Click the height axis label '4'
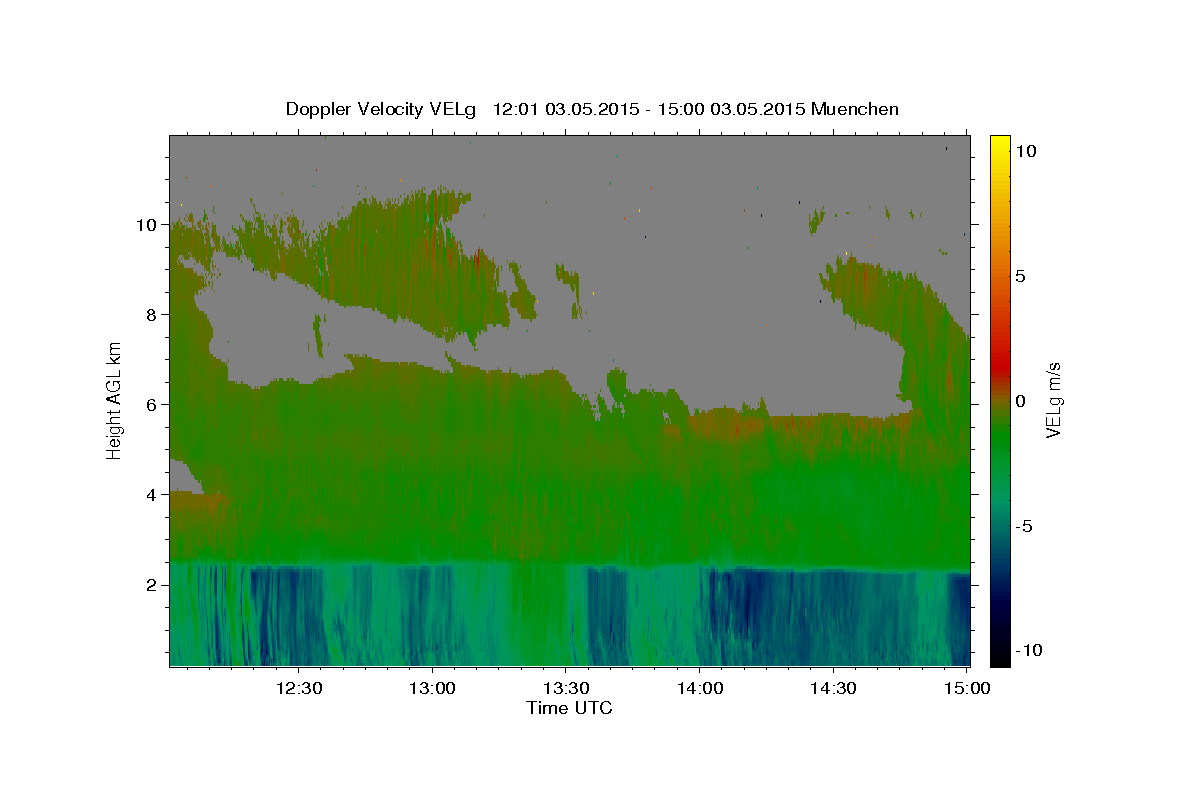 (151, 495)
